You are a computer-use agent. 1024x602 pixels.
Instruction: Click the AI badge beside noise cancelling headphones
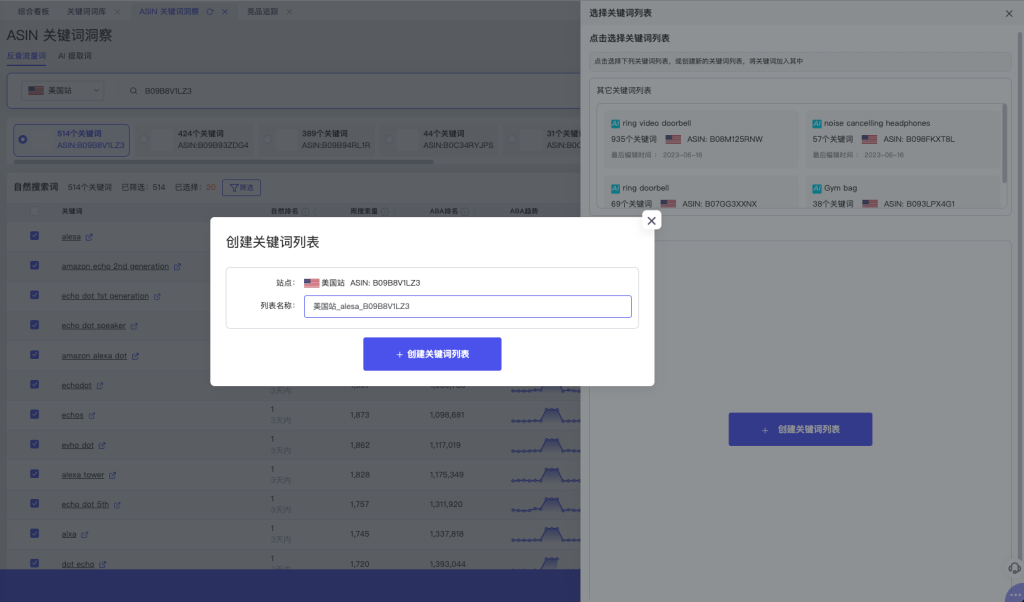(x=816, y=123)
